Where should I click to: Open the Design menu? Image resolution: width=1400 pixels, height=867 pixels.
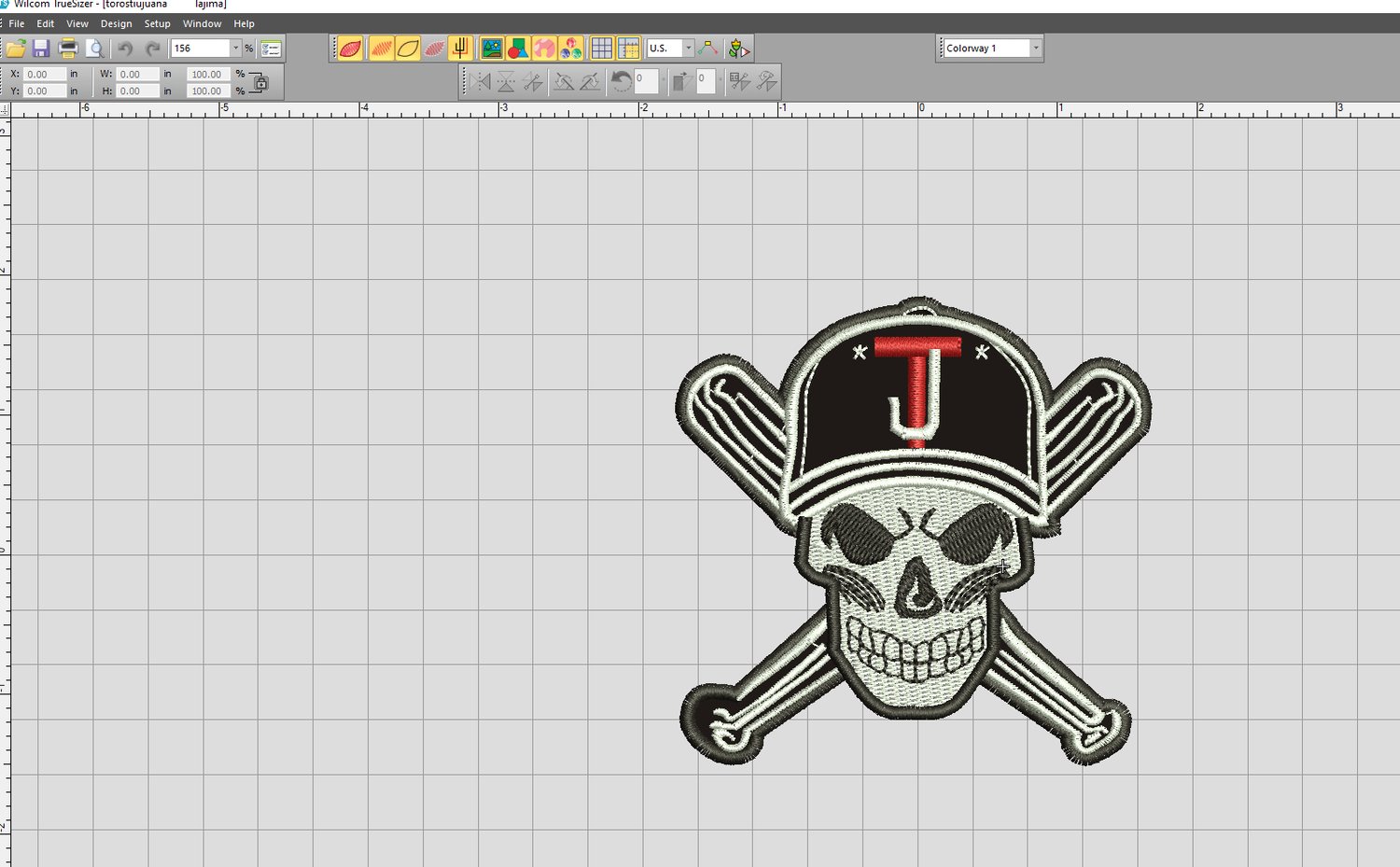pyautogui.click(x=117, y=23)
